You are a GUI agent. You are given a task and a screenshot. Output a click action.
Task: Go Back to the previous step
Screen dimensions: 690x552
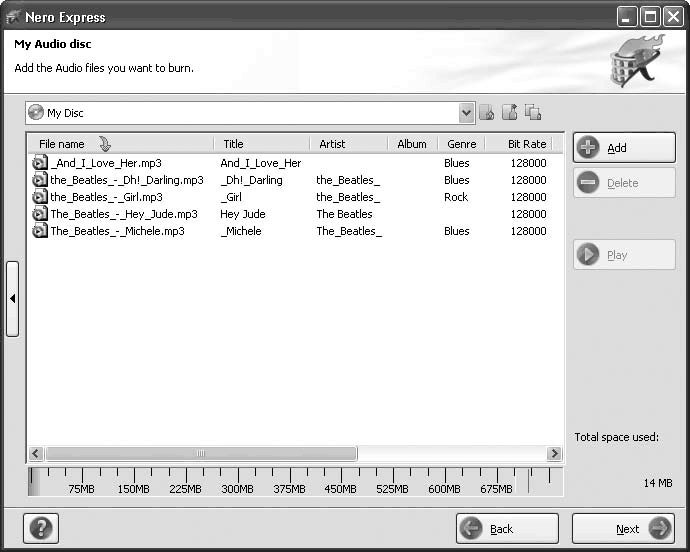point(507,529)
